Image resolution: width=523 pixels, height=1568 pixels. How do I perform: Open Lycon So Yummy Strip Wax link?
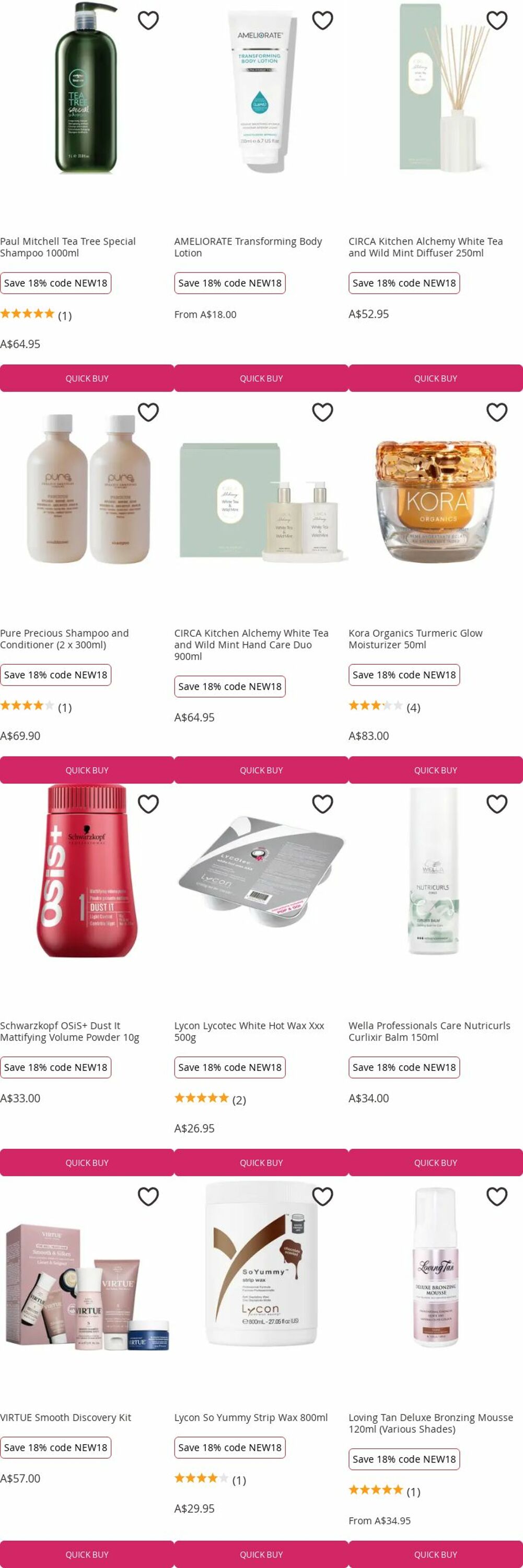coord(251,1417)
